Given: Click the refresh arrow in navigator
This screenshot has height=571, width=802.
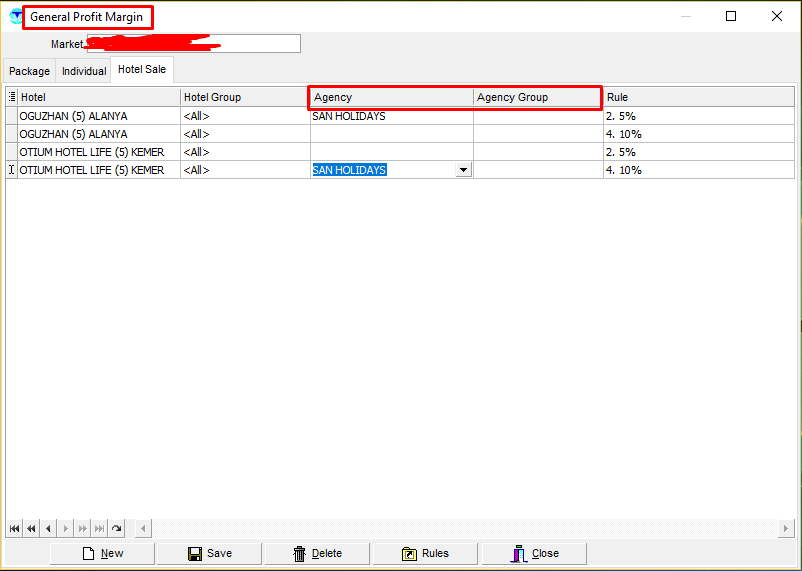Looking at the screenshot, I should (x=116, y=528).
